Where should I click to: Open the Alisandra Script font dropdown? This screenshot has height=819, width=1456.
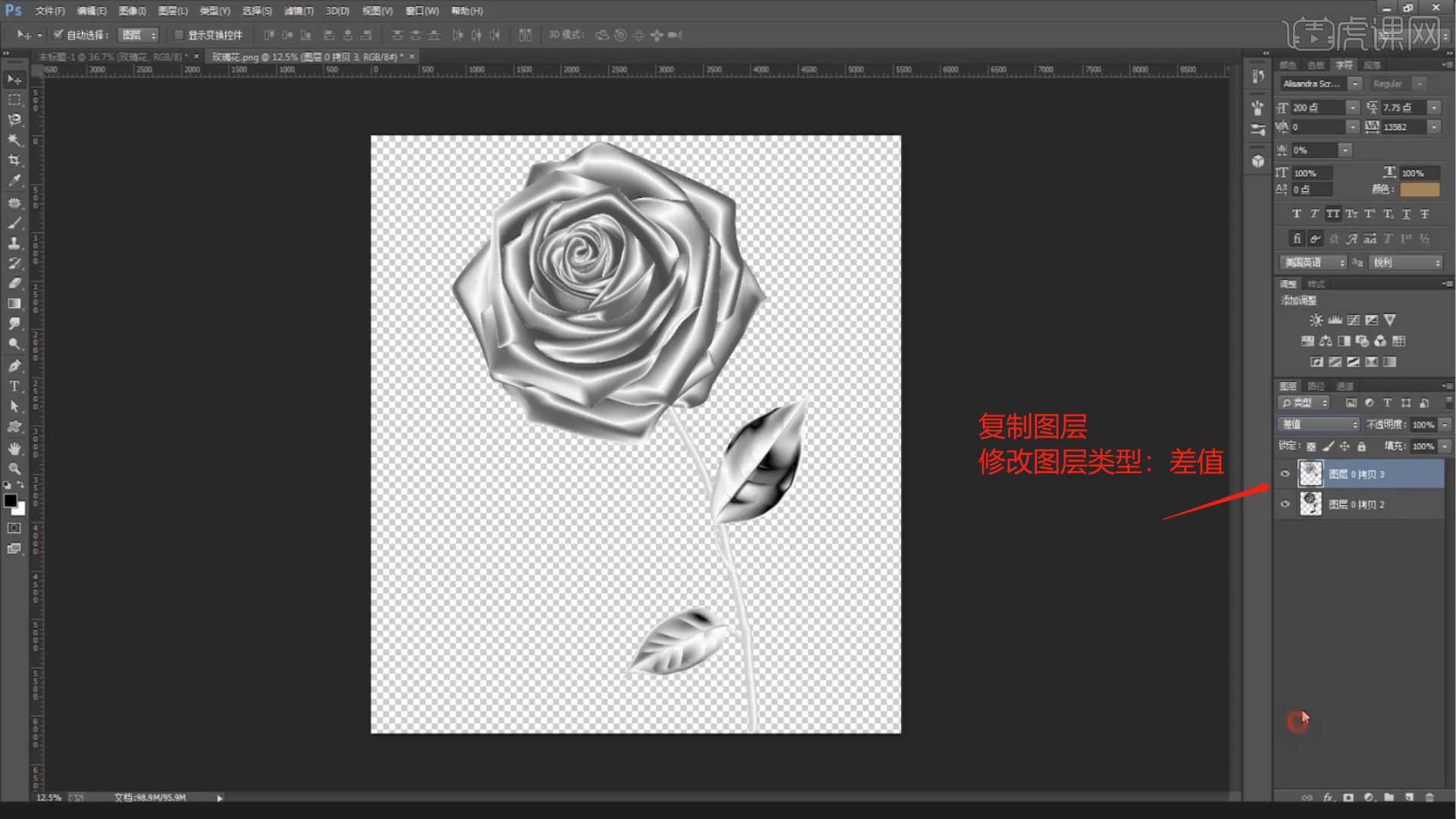tap(1356, 83)
